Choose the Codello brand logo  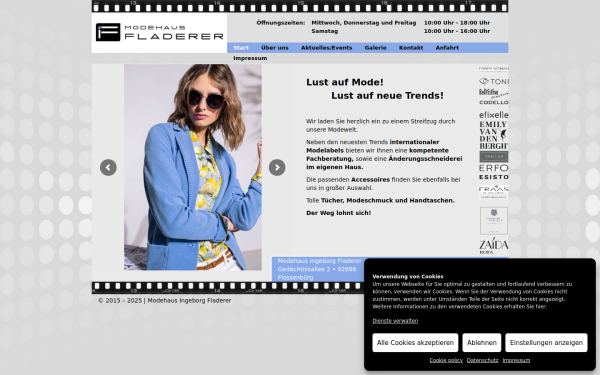point(494,103)
